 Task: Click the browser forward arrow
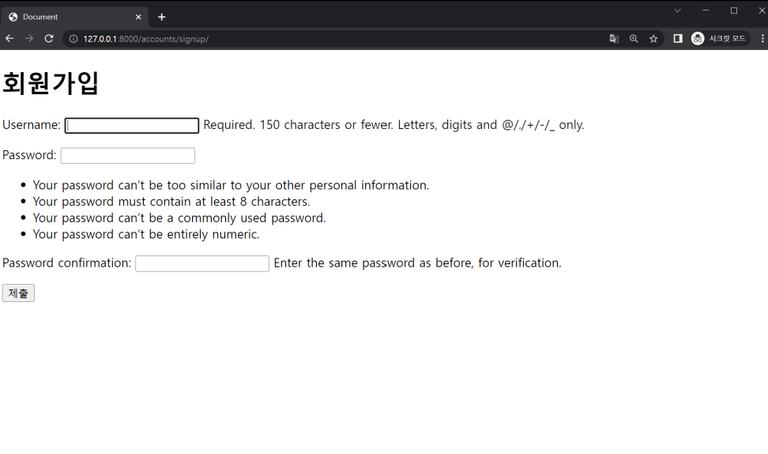tap(29, 39)
